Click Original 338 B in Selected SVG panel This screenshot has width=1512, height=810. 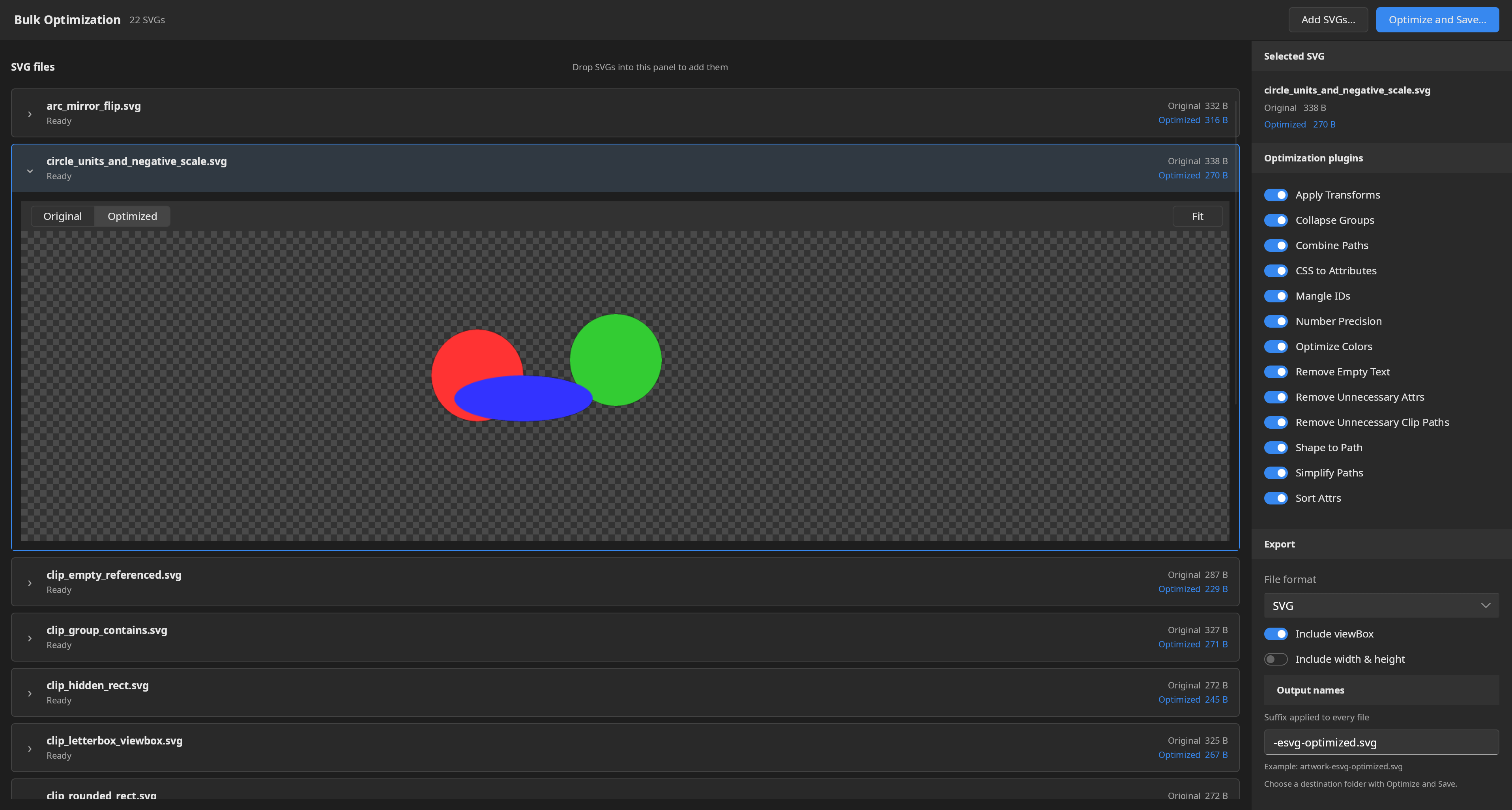click(x=1295, y=107)
